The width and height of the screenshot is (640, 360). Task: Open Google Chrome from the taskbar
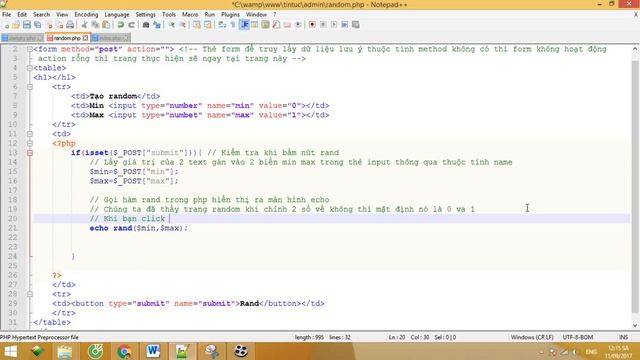(x=124, y=351)
